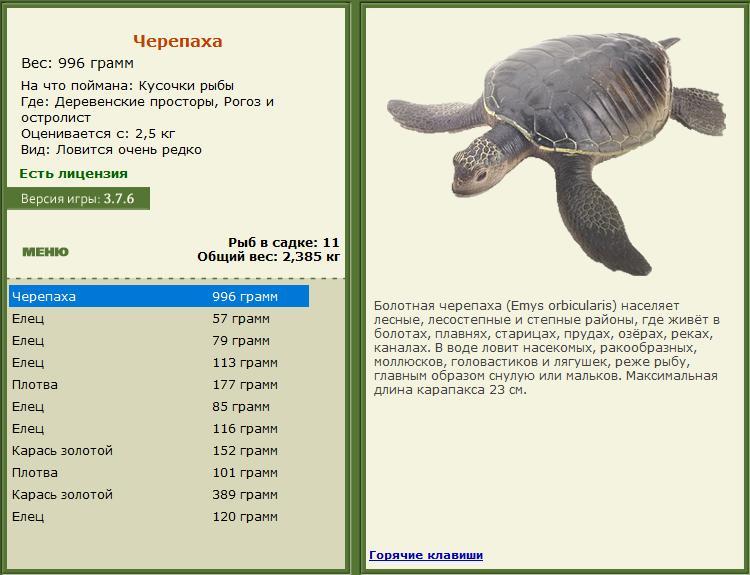Open the МЕНЮ button
Screen dimensions: 750x575
point(45,252)
